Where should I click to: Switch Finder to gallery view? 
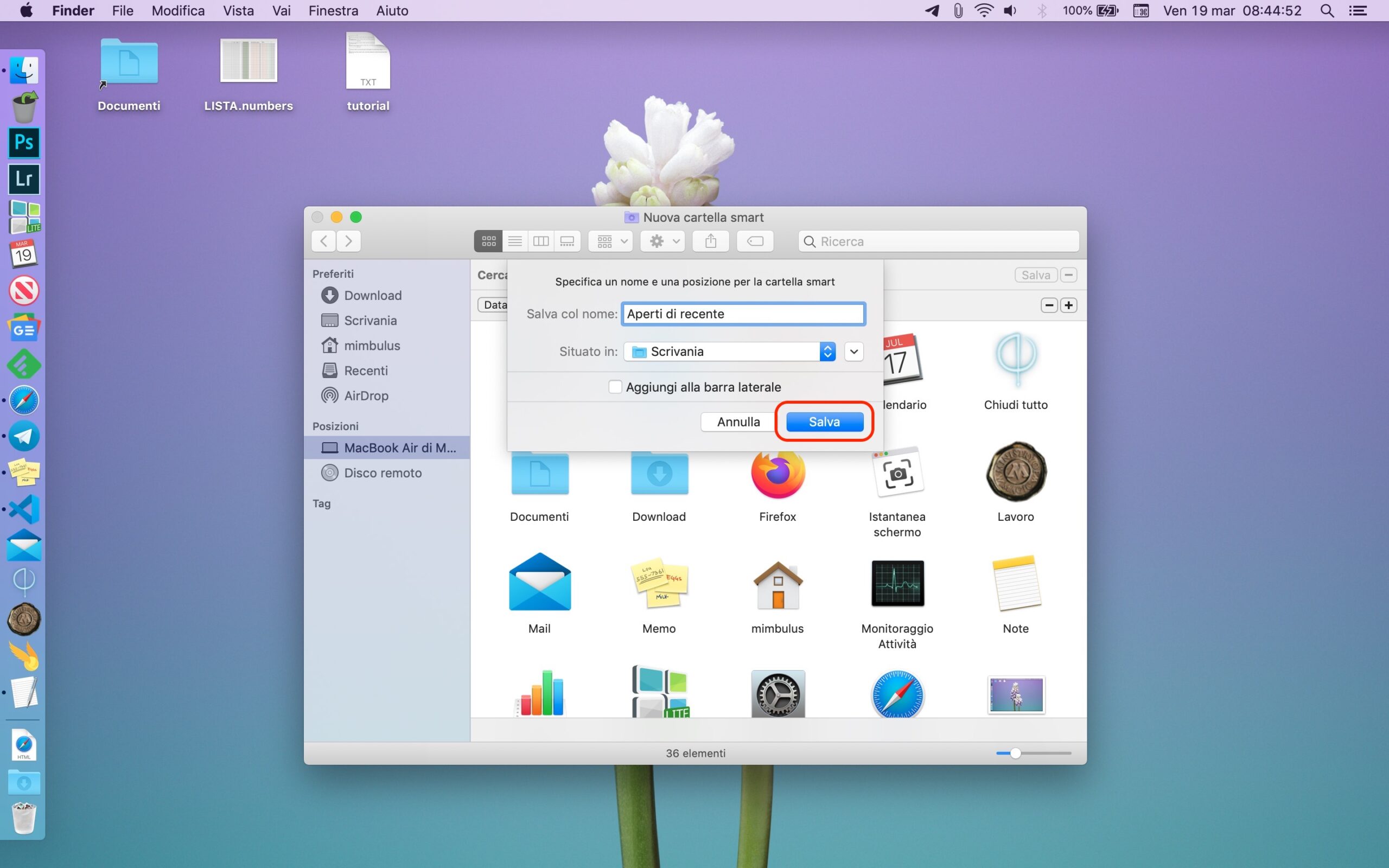click(567, 241)
